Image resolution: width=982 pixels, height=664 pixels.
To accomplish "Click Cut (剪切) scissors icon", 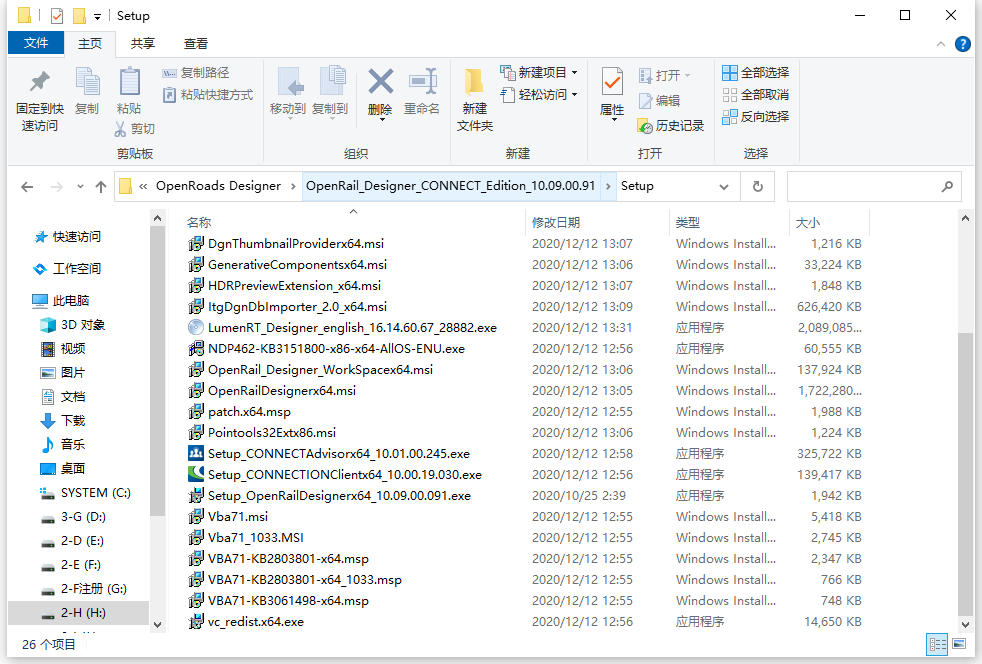I will pos(120,129).
